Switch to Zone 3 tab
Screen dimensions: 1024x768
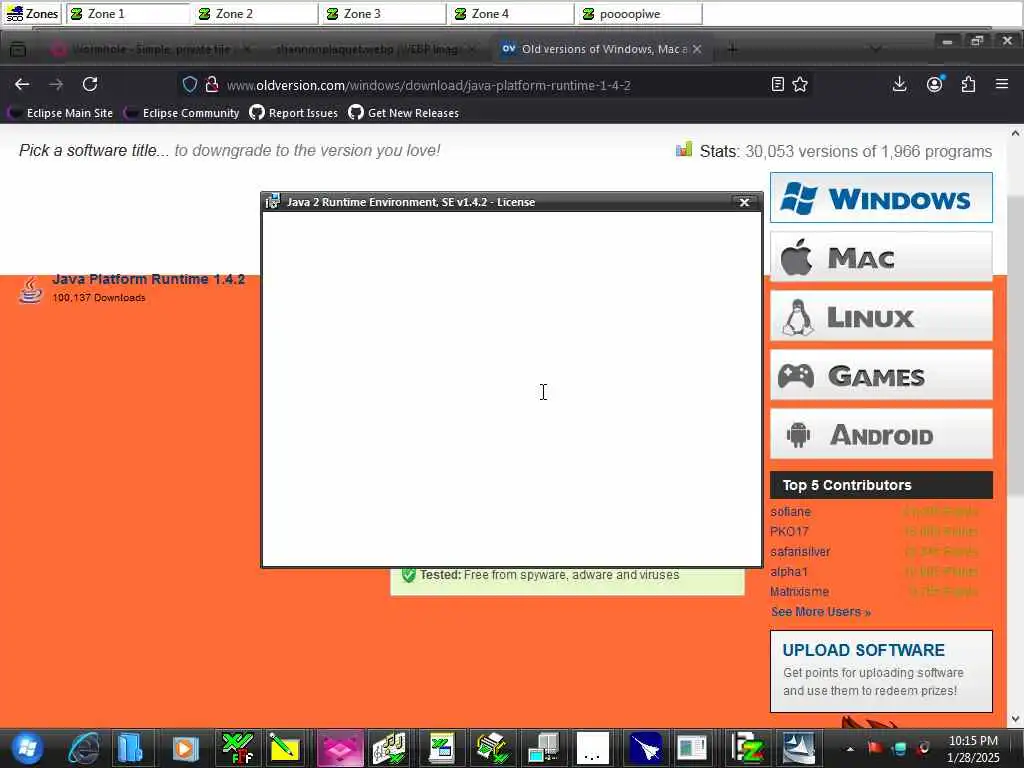pos(385,14)
